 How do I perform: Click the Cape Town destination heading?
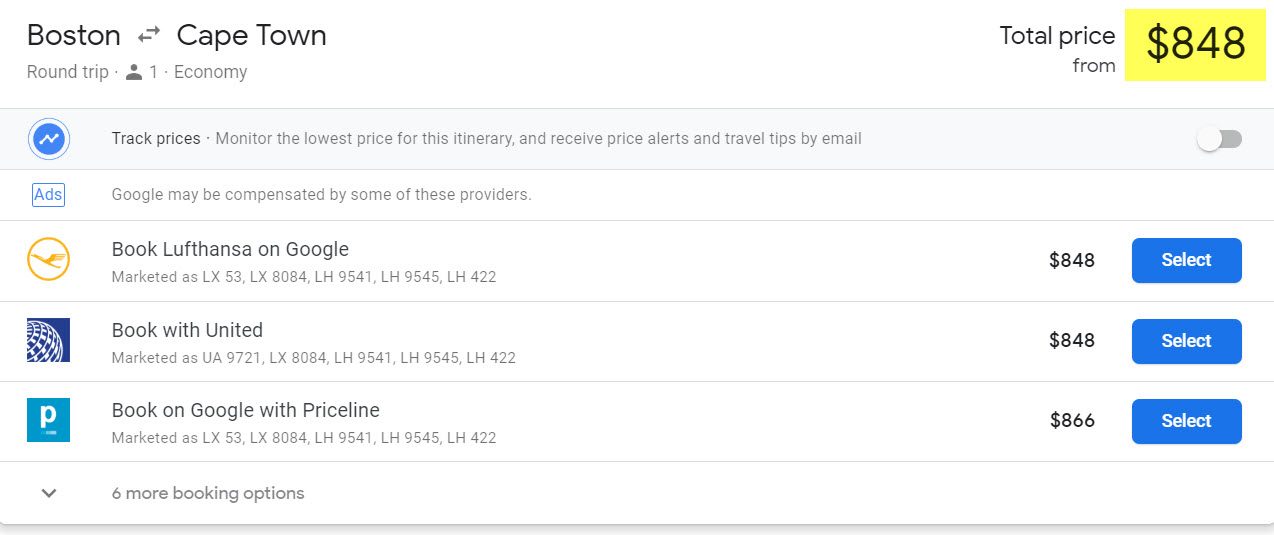click(252, 36)
